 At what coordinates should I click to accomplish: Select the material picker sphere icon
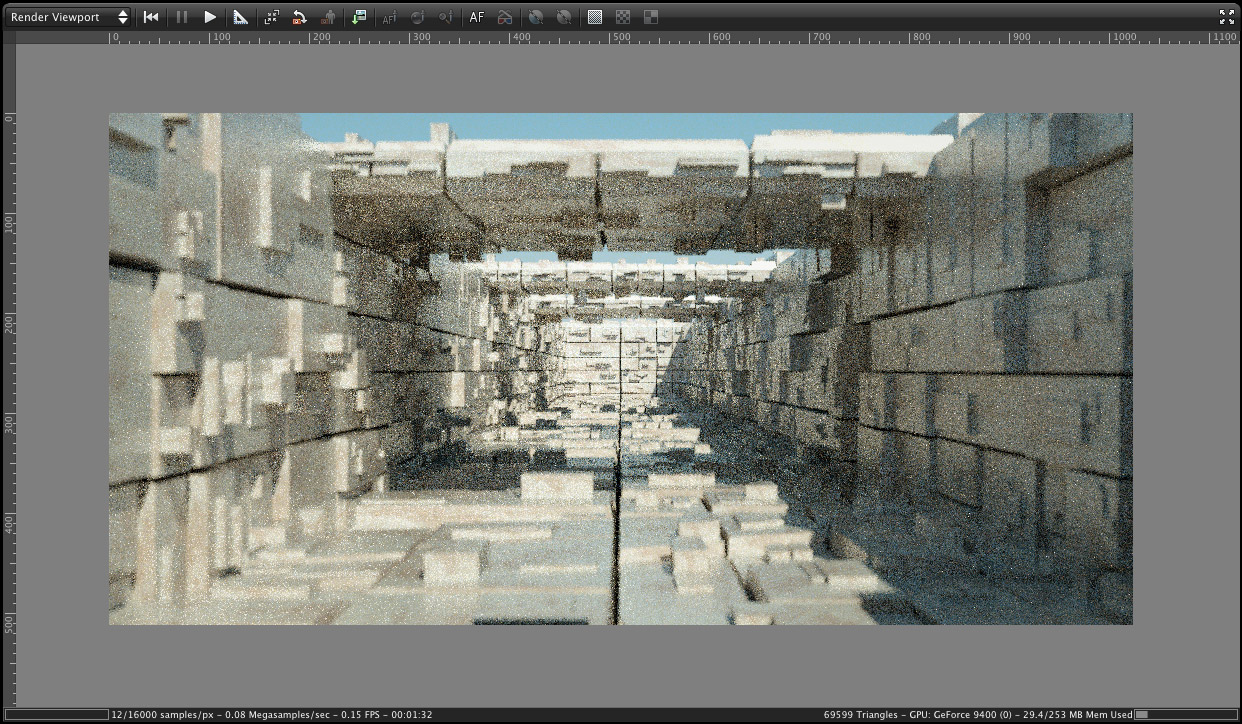pos(418,17)
